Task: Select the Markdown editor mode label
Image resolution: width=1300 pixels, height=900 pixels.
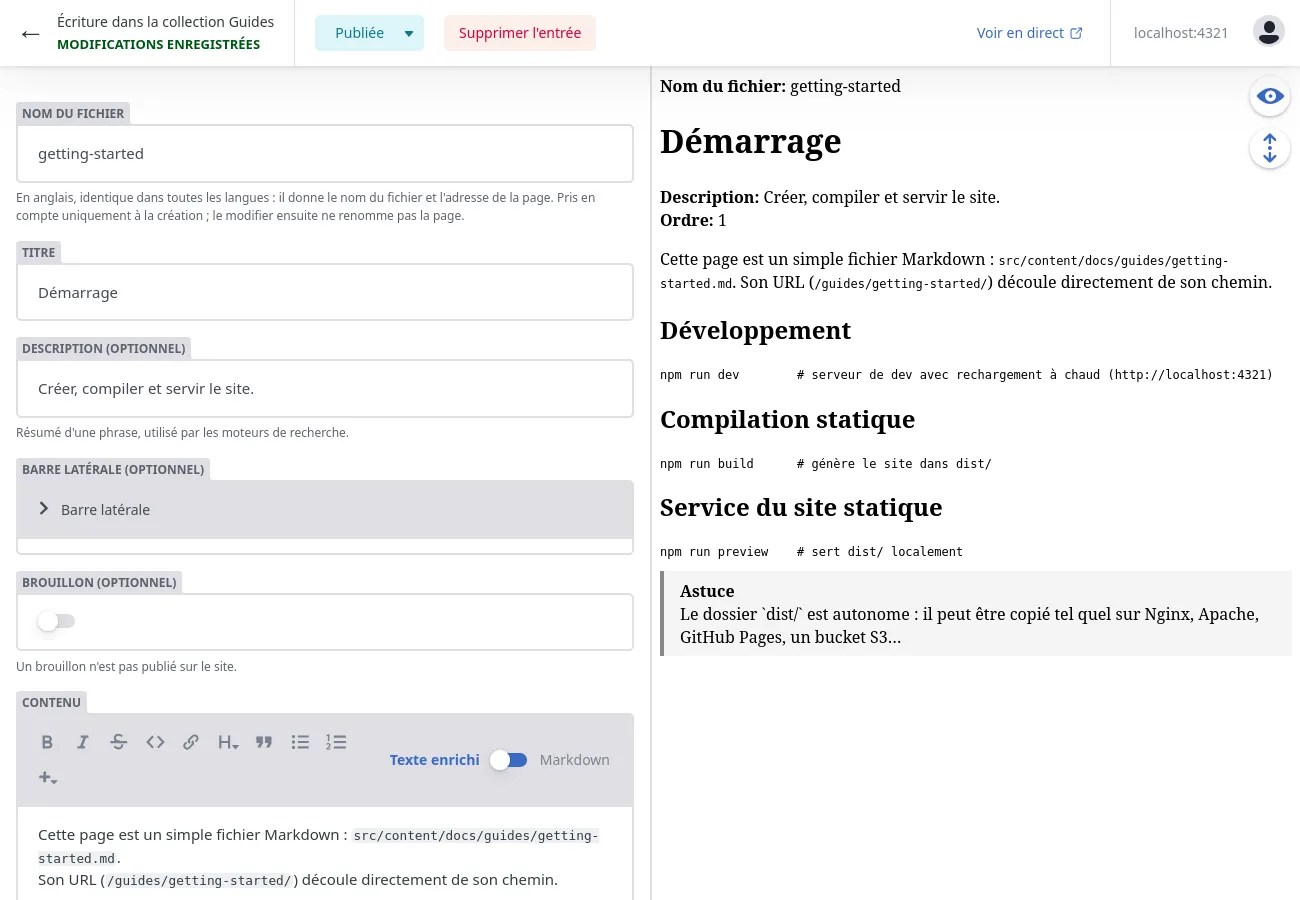Action: (575, 760)
